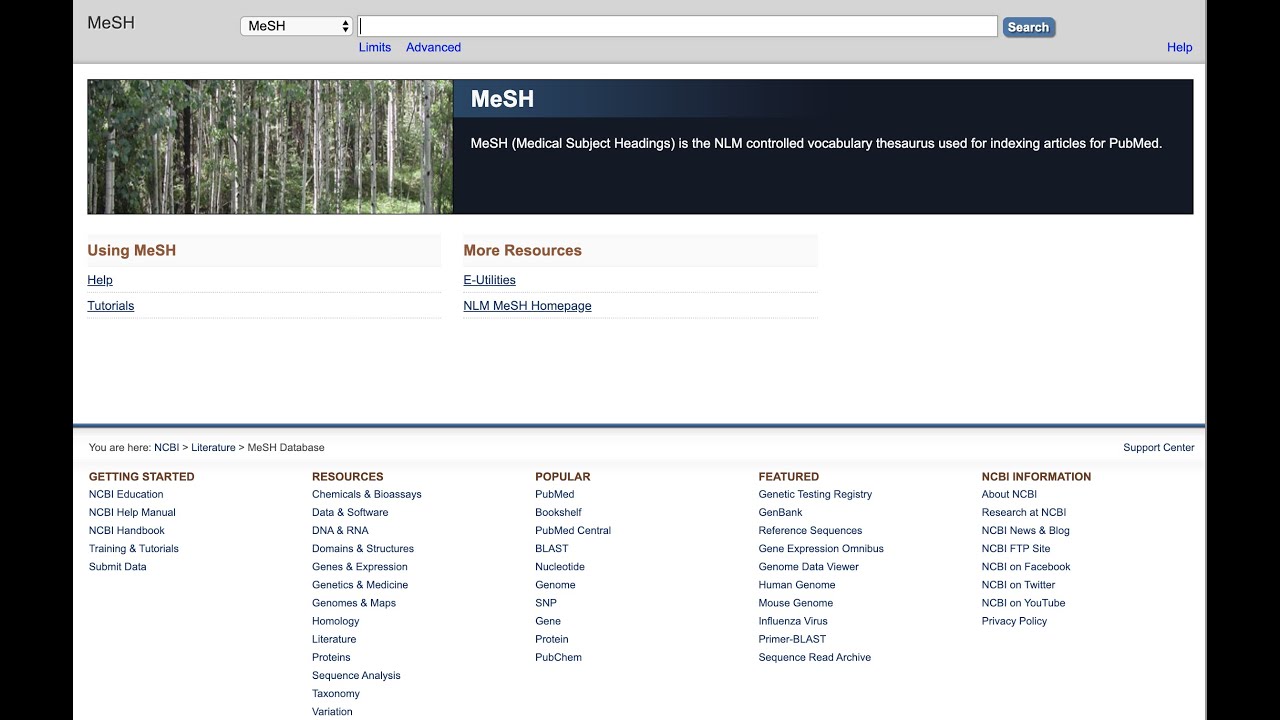Open Help link in the header
1280x720 pixels.
(1180, 47)
